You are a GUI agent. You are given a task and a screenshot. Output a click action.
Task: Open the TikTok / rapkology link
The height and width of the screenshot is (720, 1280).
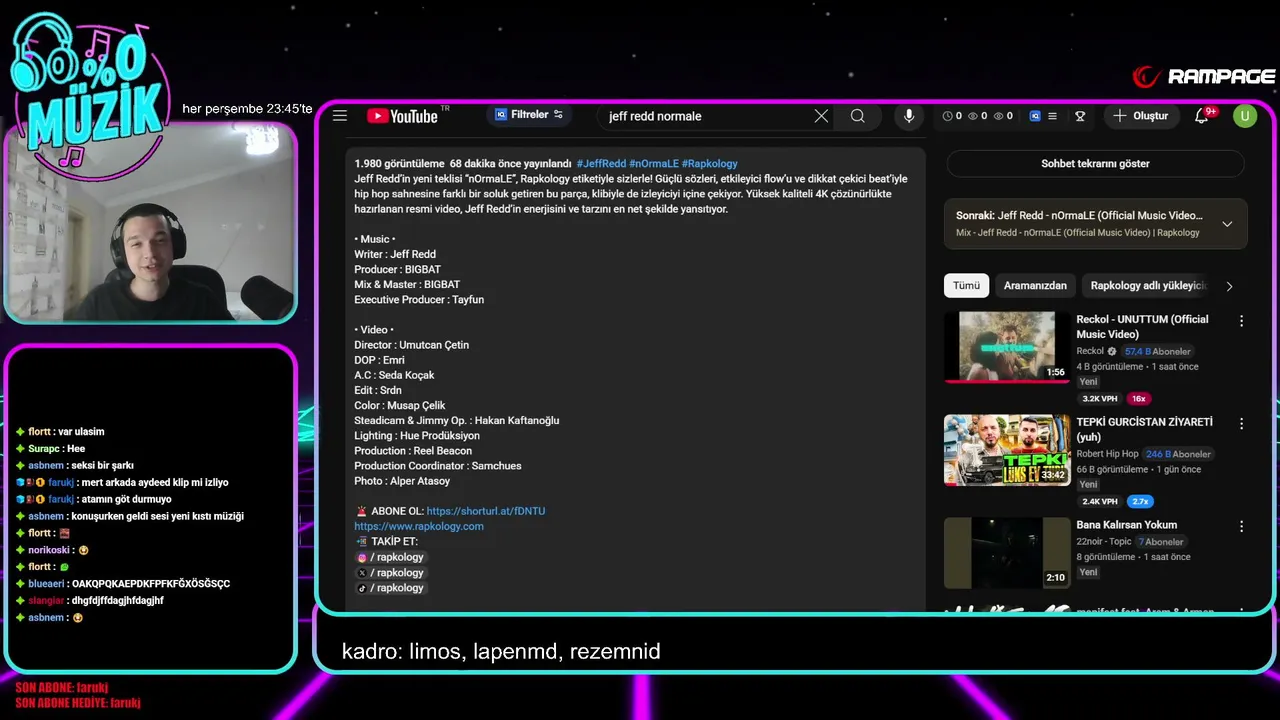tap(391, 588)
